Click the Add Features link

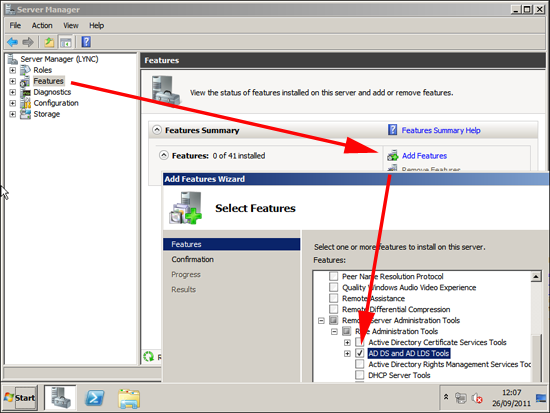point(424,155)
